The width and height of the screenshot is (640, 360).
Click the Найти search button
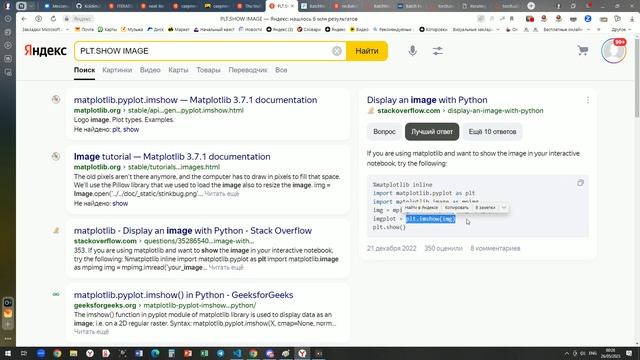(367, 51)
